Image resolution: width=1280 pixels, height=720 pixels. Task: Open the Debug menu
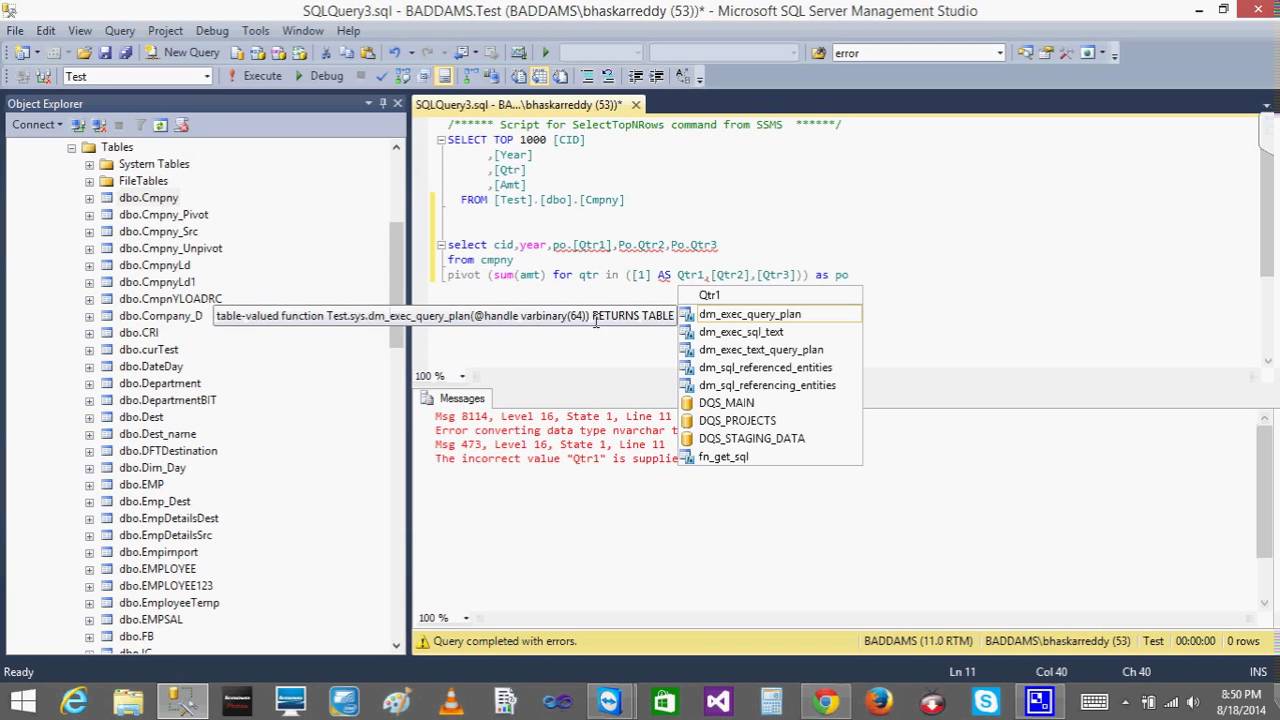pos(212,31)
